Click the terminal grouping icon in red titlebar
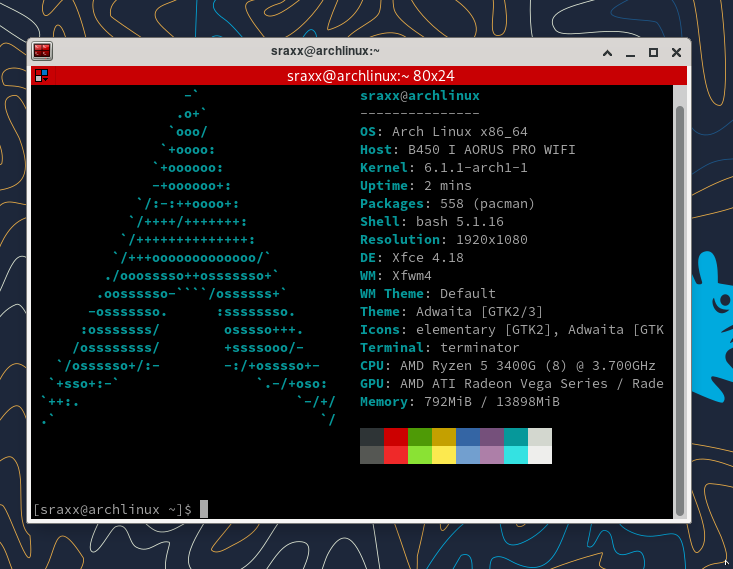This screenshot has height=569, width=733. [x=41, y=76]
